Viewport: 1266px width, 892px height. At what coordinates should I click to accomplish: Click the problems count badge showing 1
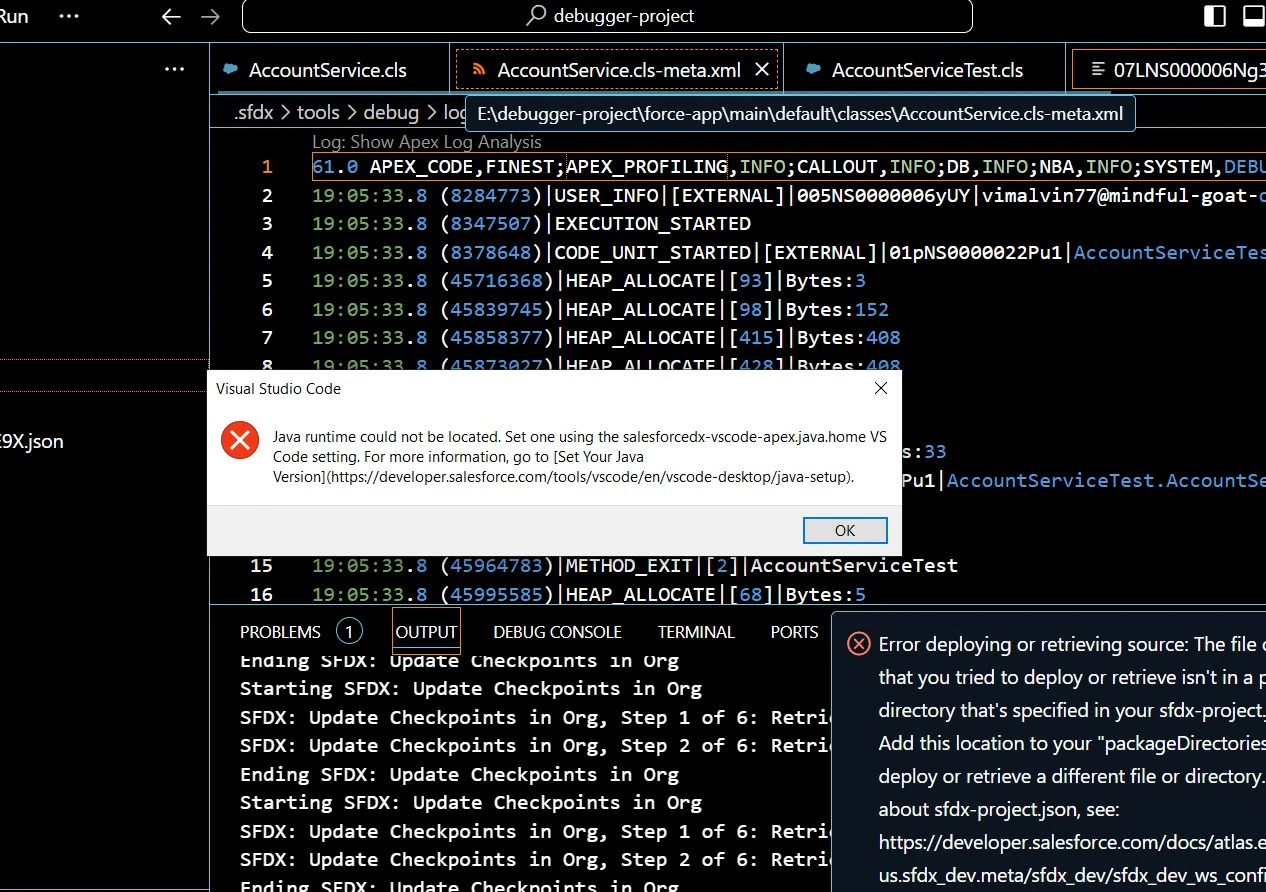[348, 632]
